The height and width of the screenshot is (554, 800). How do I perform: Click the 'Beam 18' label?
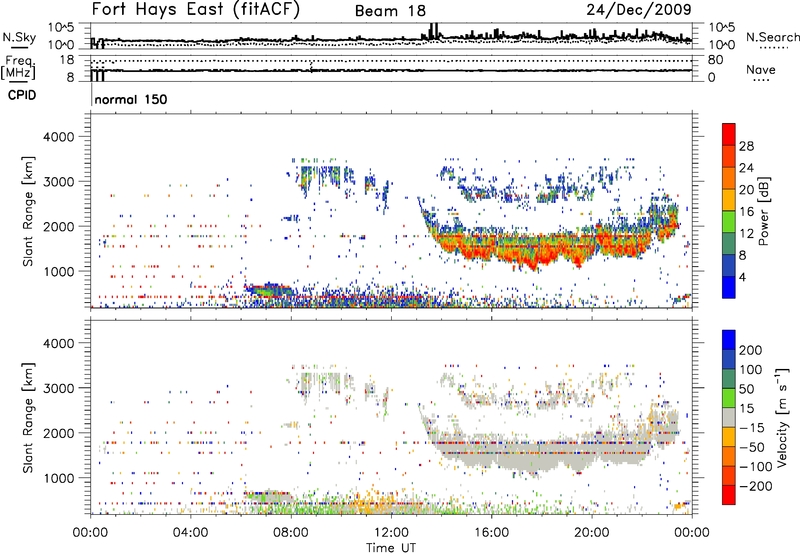click(x=390, y=11)
